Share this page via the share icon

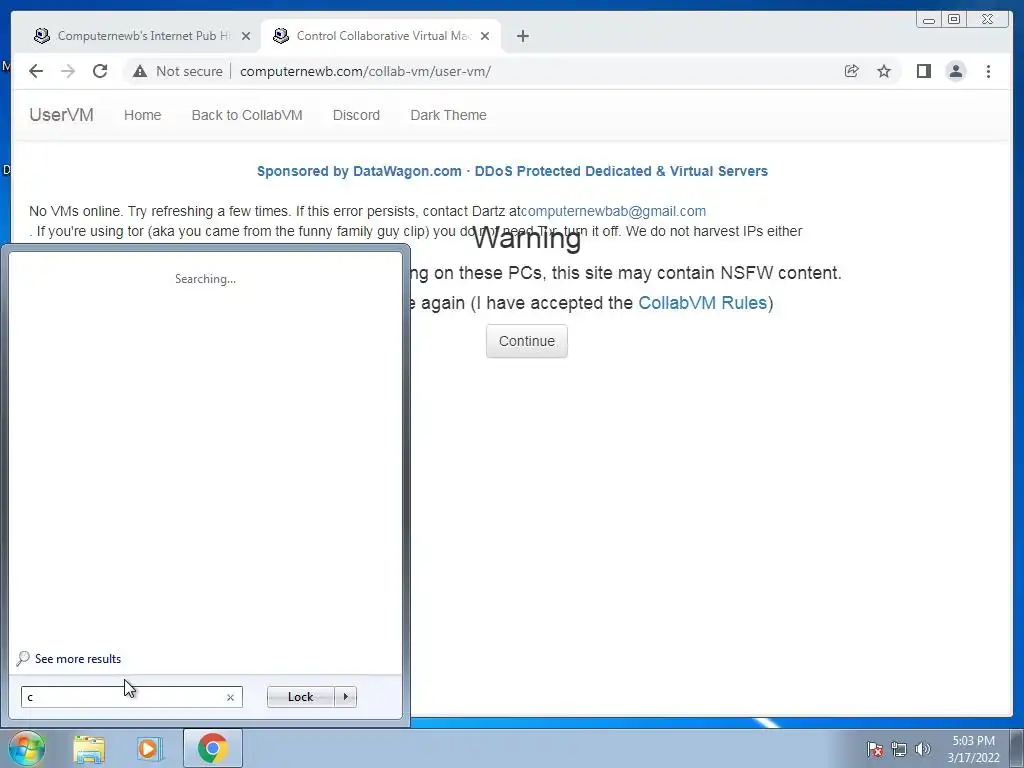[851, 71]
